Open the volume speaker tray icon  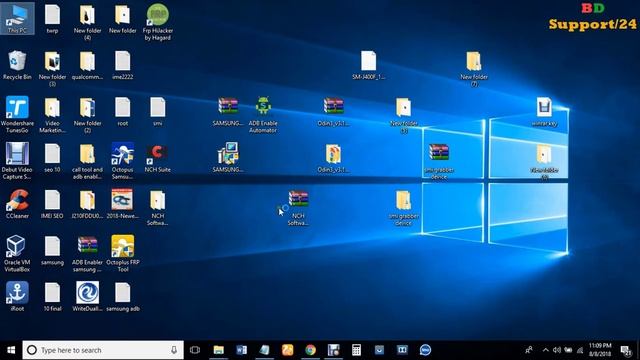(557, 350)
